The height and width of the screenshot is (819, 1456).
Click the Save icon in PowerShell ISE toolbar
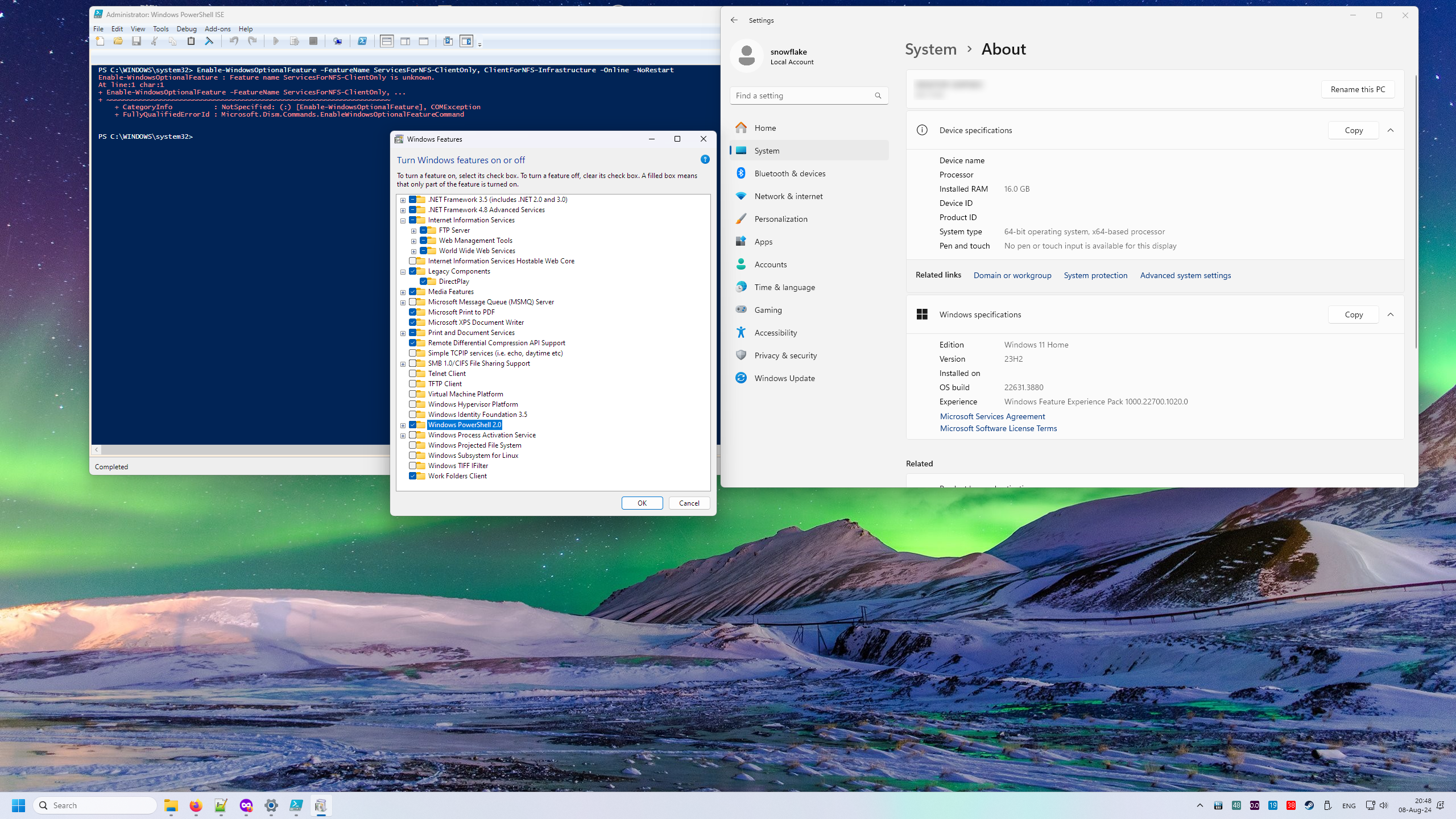[x=136, y=41]
